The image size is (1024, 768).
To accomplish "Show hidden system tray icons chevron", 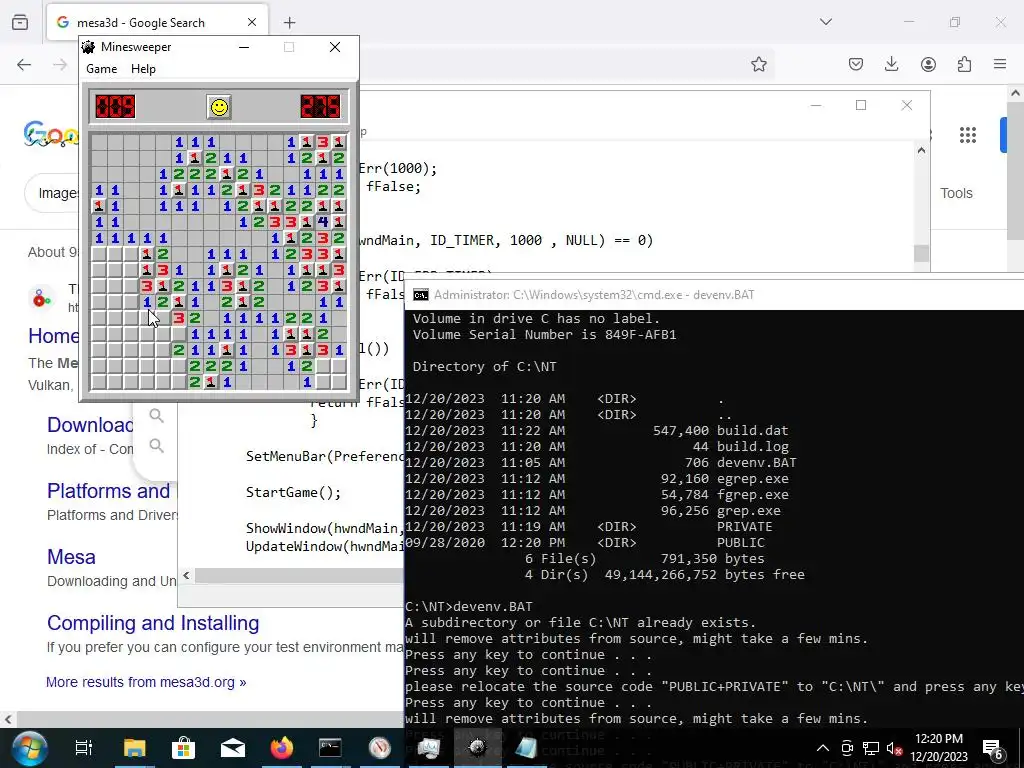I will click(x=823, y=748).
